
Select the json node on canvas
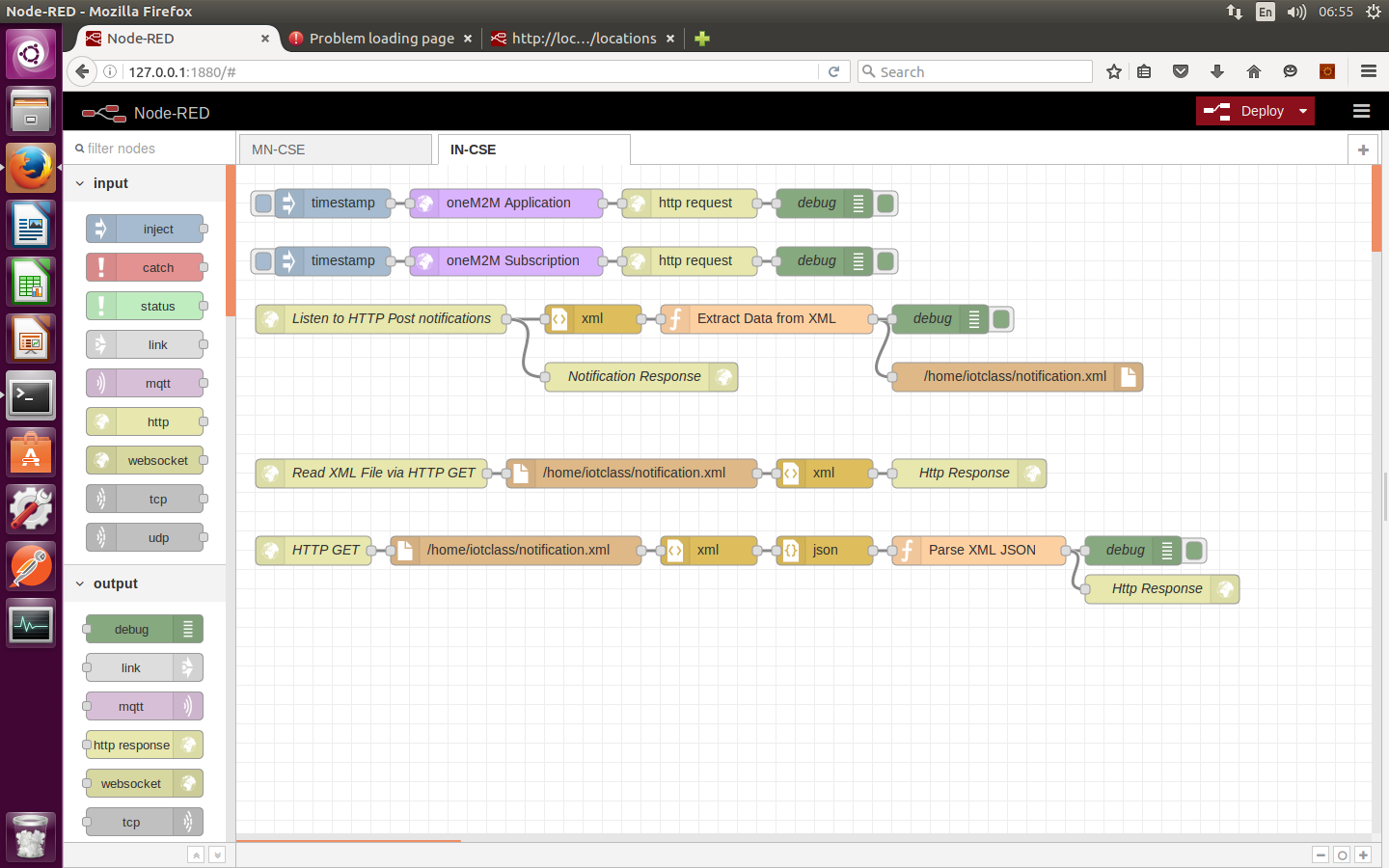pyautogui.click(x=825, y=551)
